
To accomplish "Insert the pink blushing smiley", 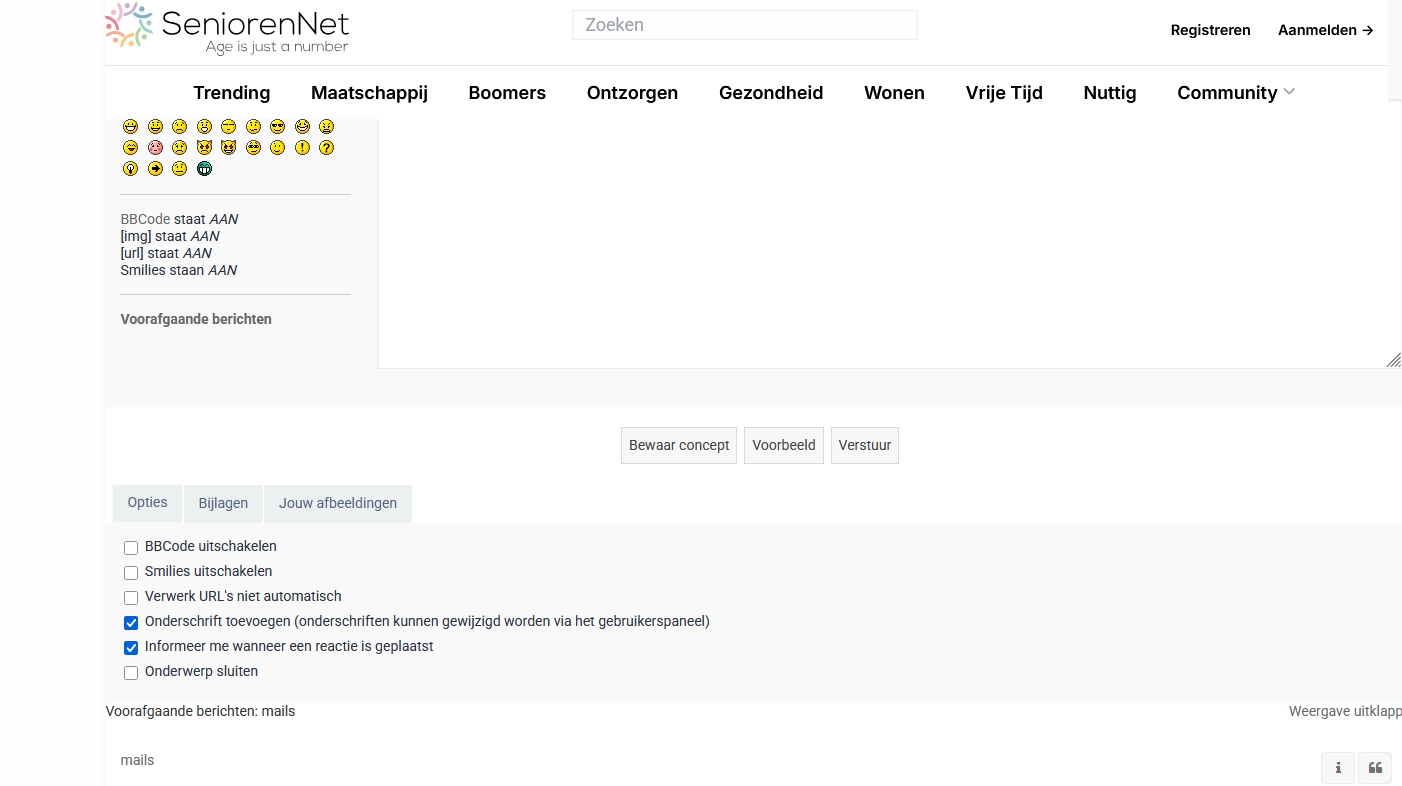I will [155, 148].
